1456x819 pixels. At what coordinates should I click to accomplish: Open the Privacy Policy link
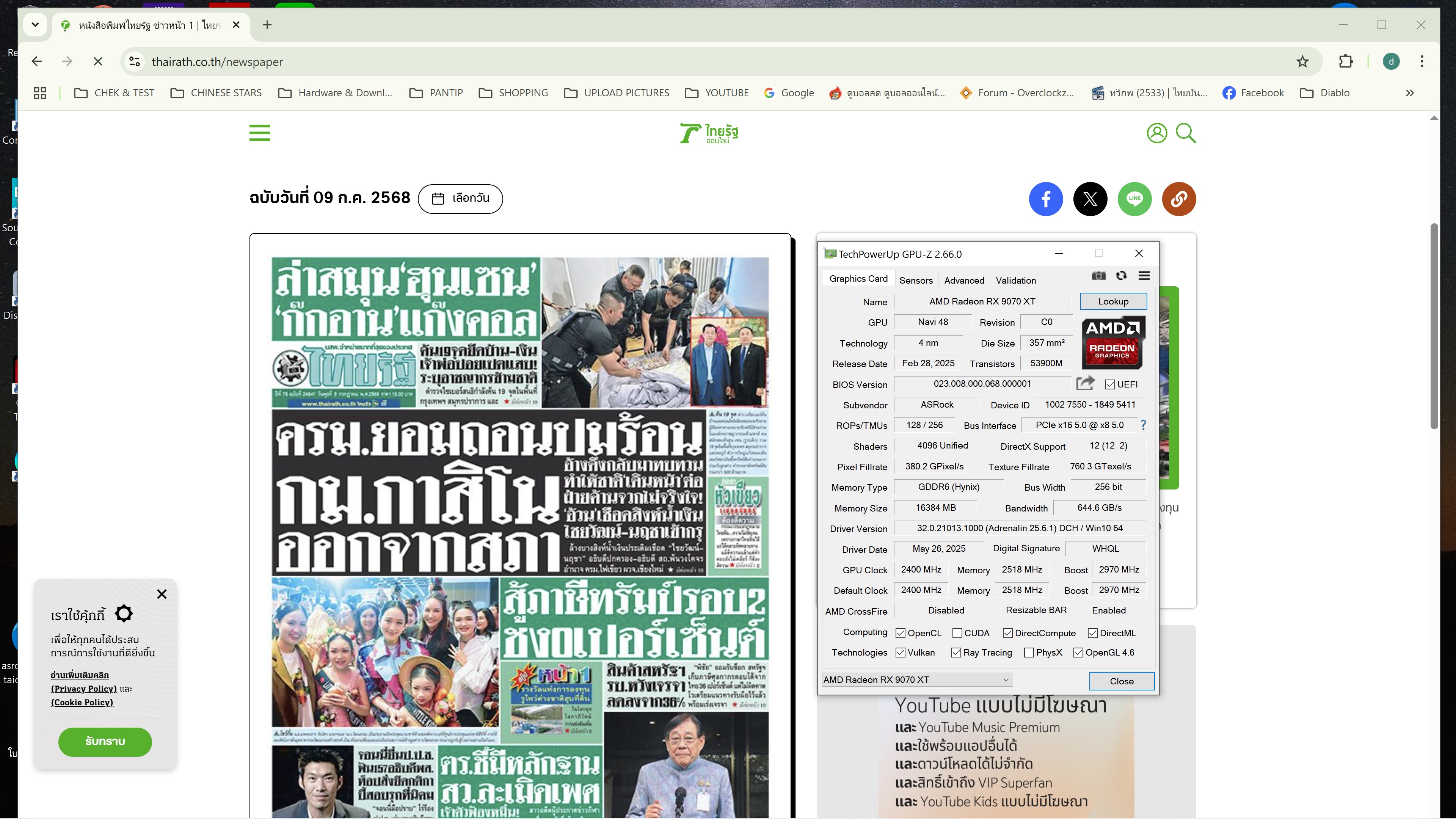point(84,689)
